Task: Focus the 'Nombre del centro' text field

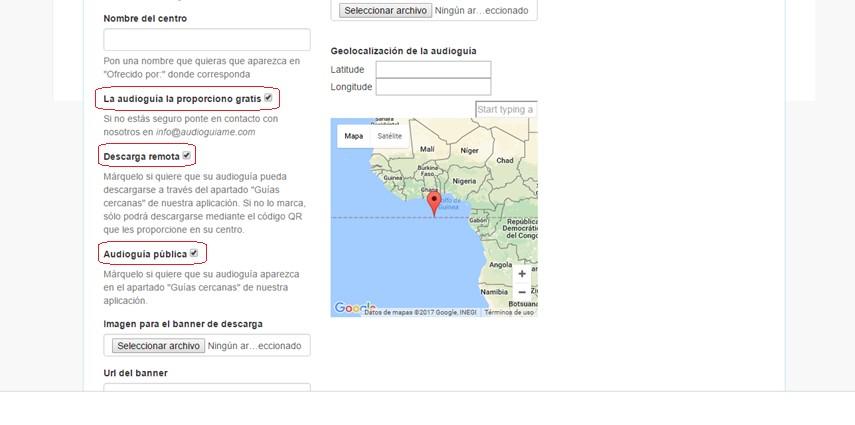Action: click(207, 40)
